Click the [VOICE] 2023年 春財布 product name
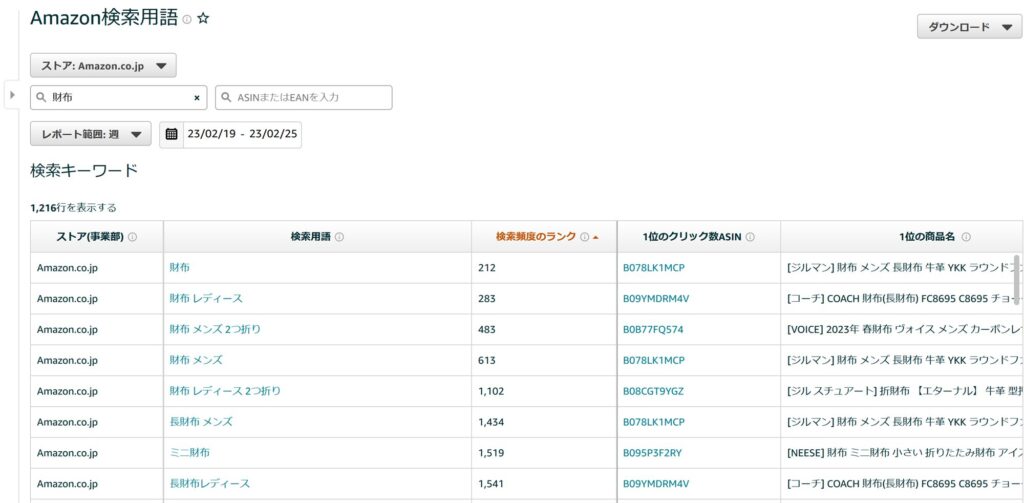 tap(905, 329)
